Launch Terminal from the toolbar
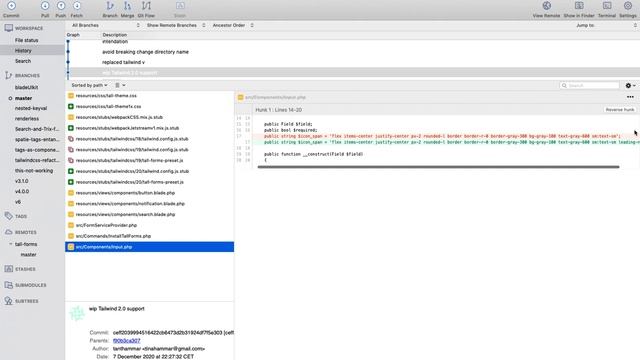 pos(607,6)
